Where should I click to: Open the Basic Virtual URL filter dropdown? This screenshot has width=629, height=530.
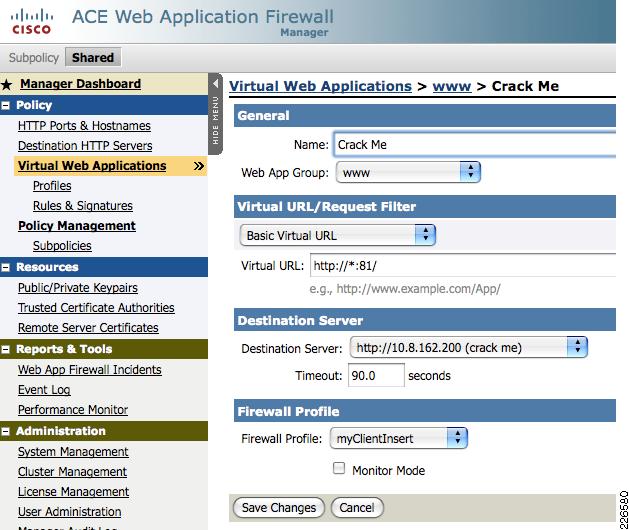[337, 235]
